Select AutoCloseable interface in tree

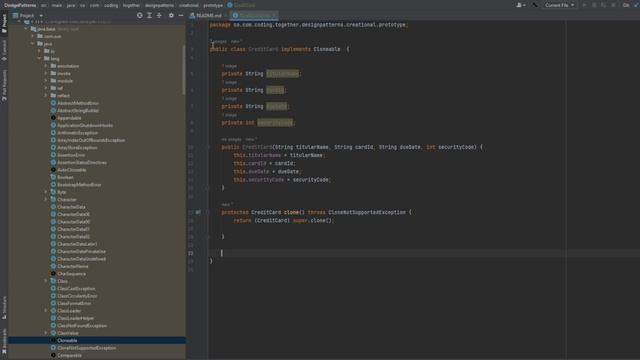pos(71,170)
